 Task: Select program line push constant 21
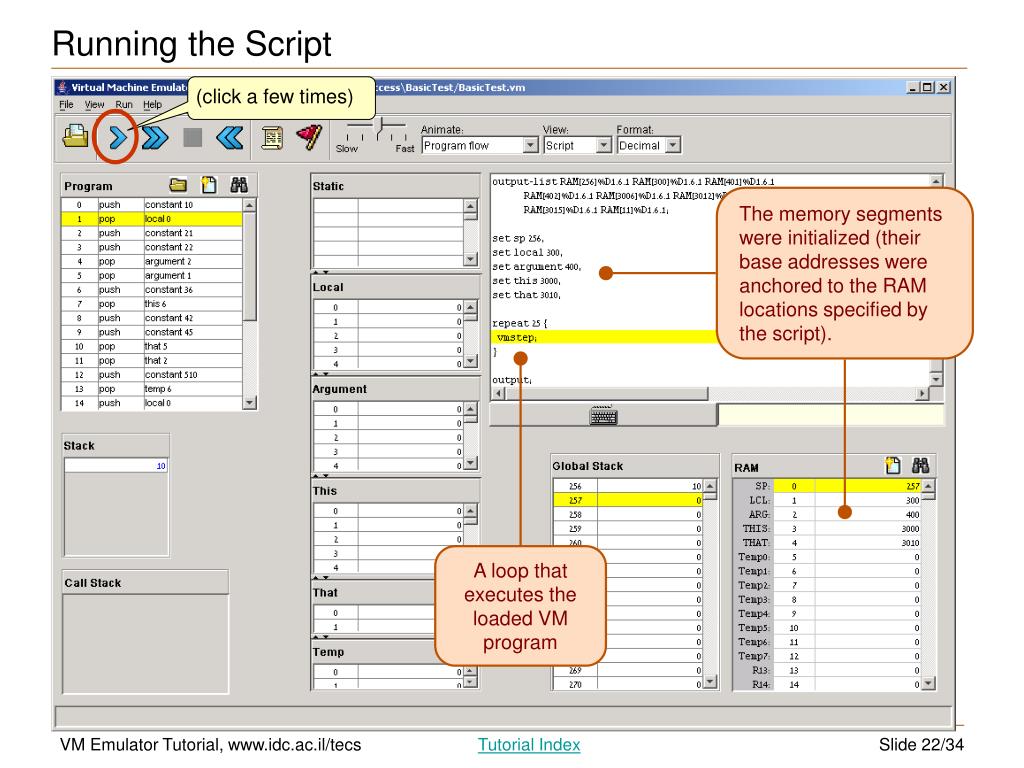152,233
